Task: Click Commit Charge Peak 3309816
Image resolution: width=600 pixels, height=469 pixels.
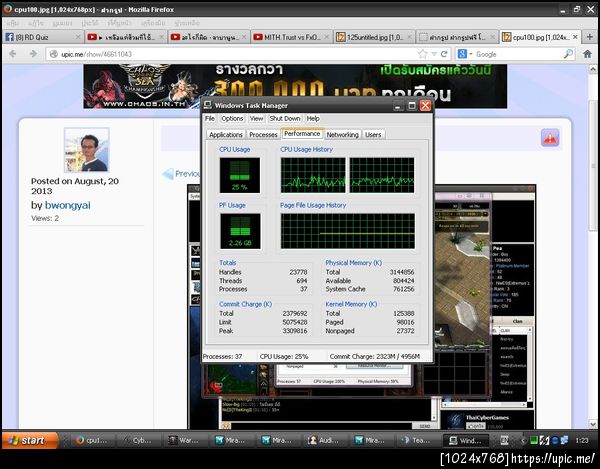Action: pyautogui.click(x=295, y=331)
